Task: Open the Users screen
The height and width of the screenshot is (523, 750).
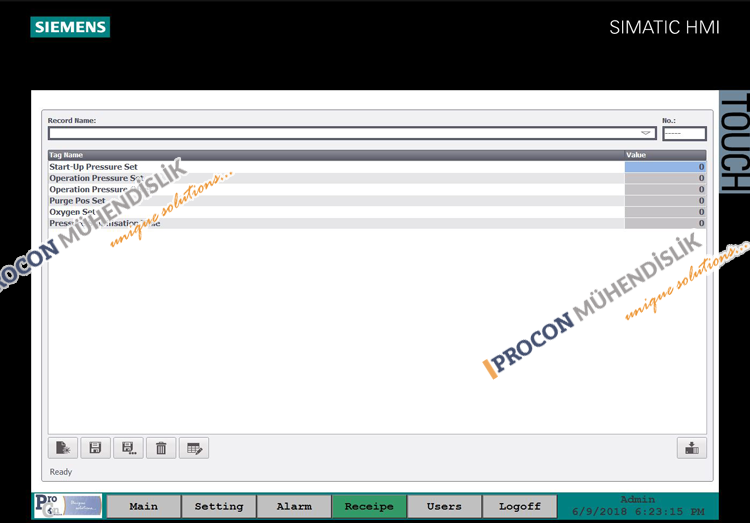Action: pyautogui.click(x=444, y=506)
